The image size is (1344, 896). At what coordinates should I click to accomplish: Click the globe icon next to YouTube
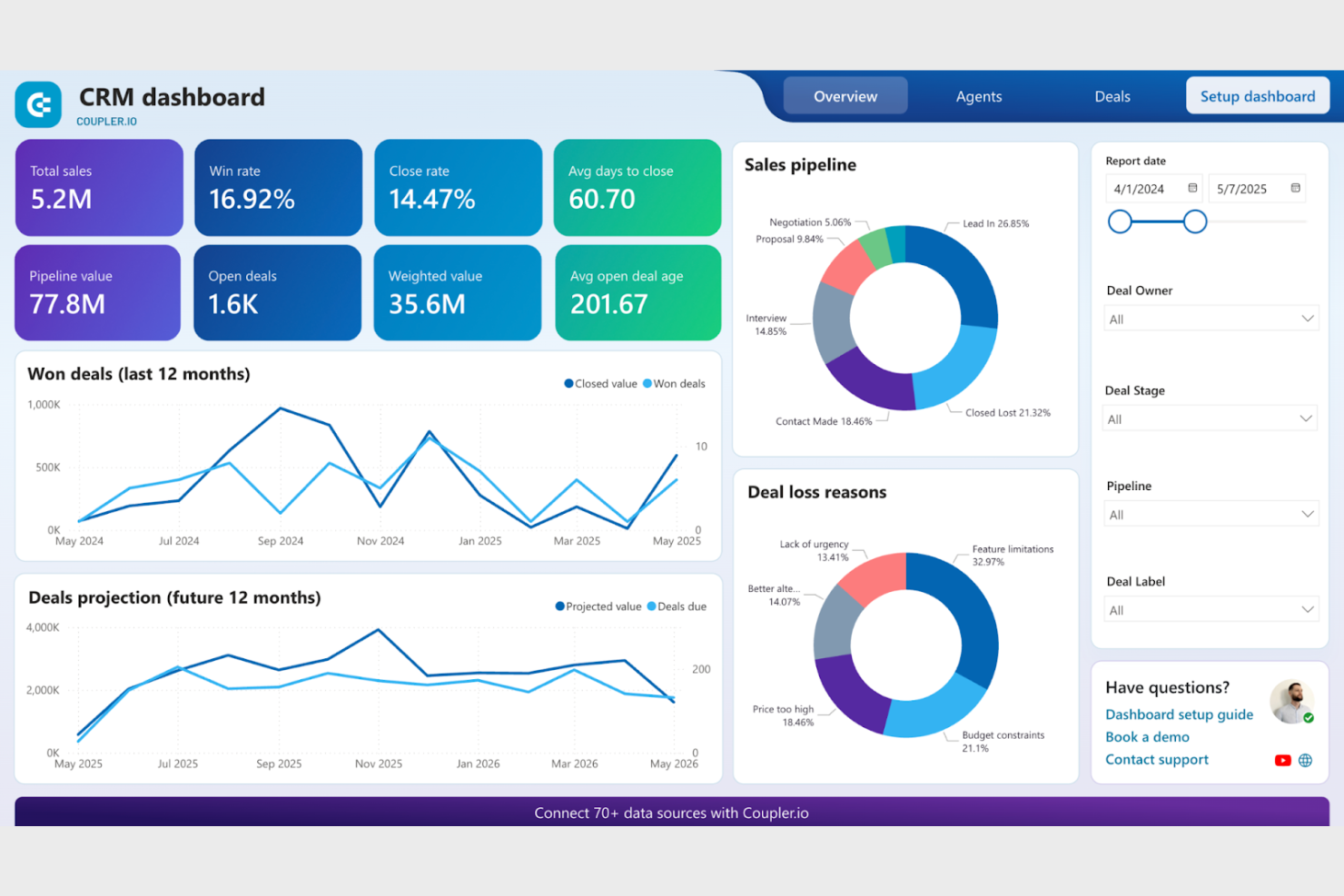pyautogui.click(x=1305, y=761)
